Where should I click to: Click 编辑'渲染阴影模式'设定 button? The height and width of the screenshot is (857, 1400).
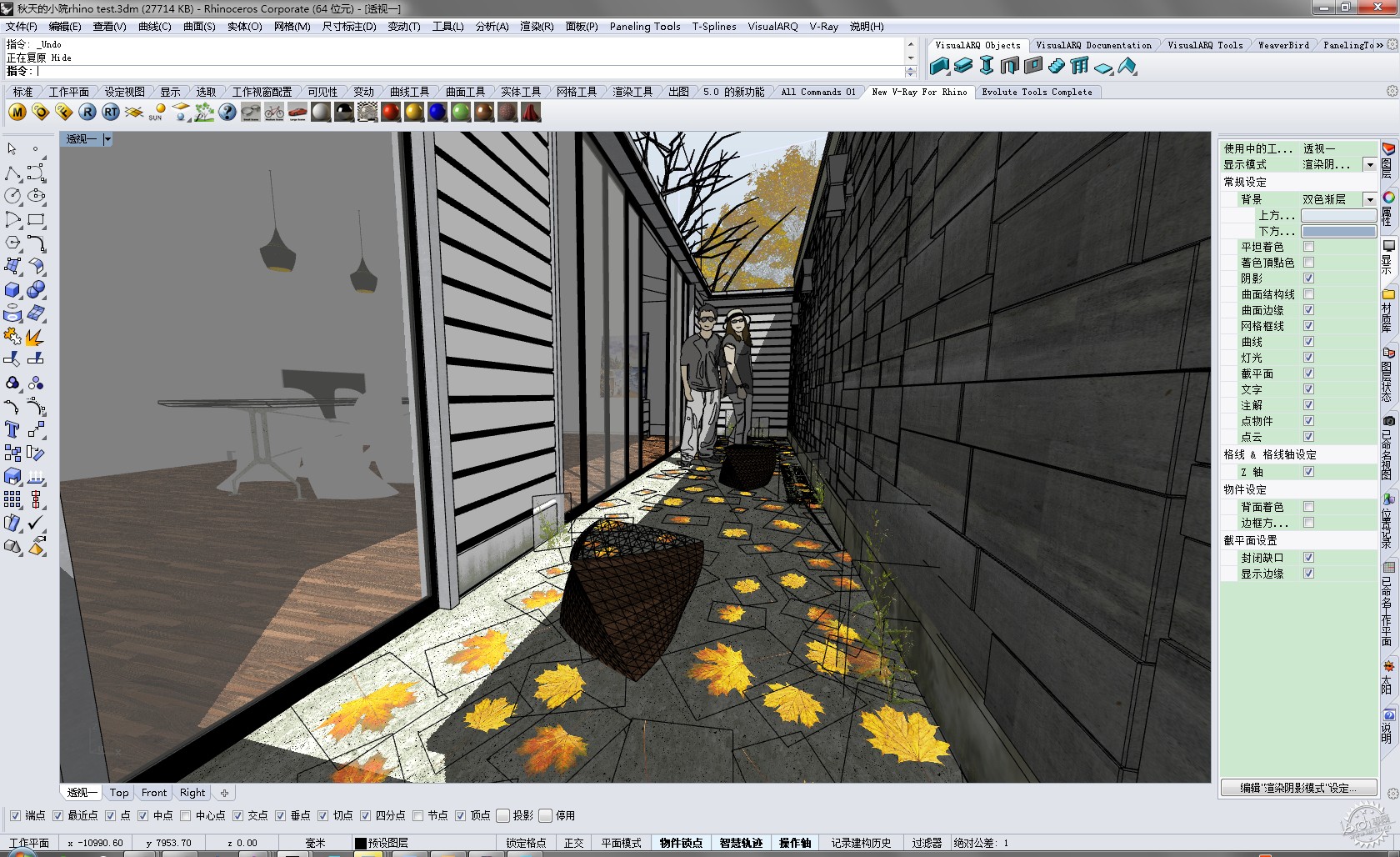click(x=1298, y=788)
